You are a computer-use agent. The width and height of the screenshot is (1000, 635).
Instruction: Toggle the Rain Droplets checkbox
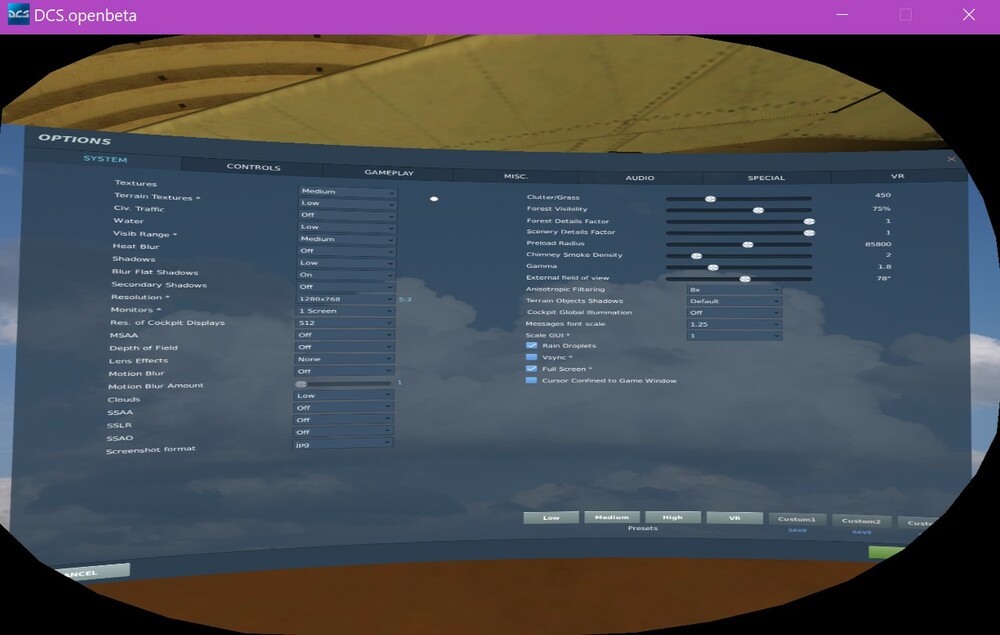pyautogui.click(x=531, y=346)
